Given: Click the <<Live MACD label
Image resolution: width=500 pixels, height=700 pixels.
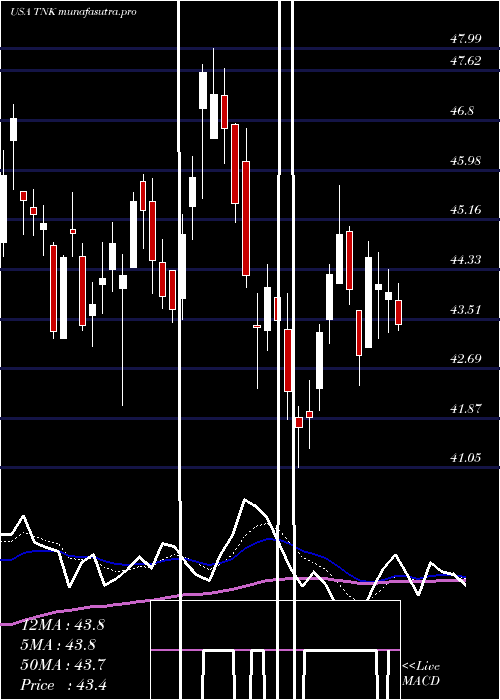Looking at the screenshot, I should point(421,674).
